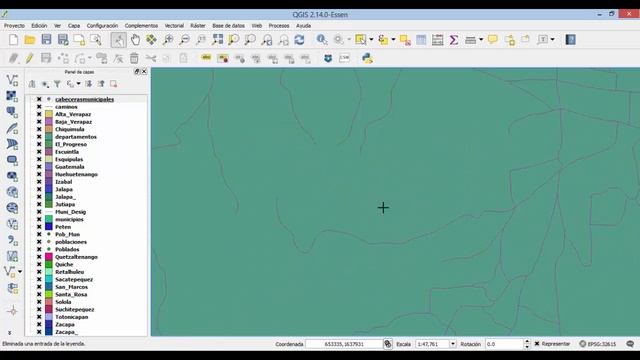The width and height of the screenshot is (640, 360).
Task: Click the Santa_Rosa layer color swatch
Action: (49, 294)
